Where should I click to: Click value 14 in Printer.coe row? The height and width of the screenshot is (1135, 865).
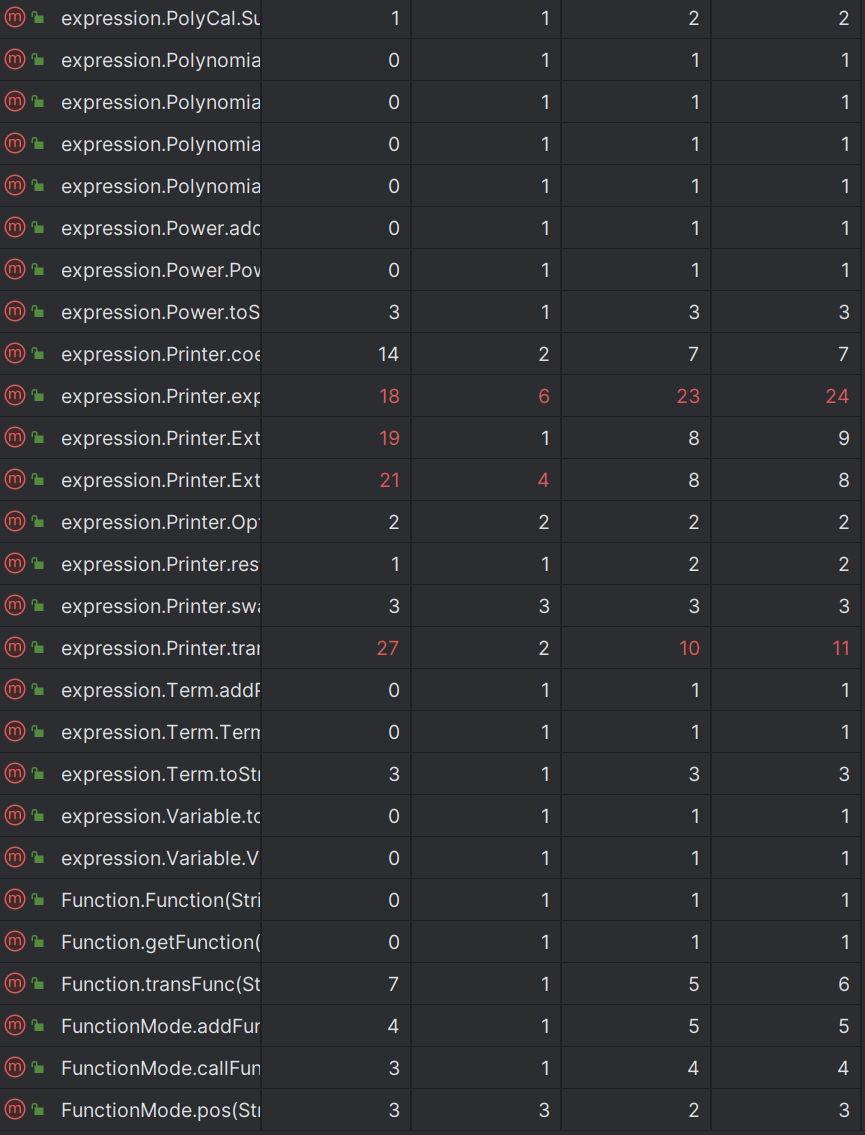389,354
